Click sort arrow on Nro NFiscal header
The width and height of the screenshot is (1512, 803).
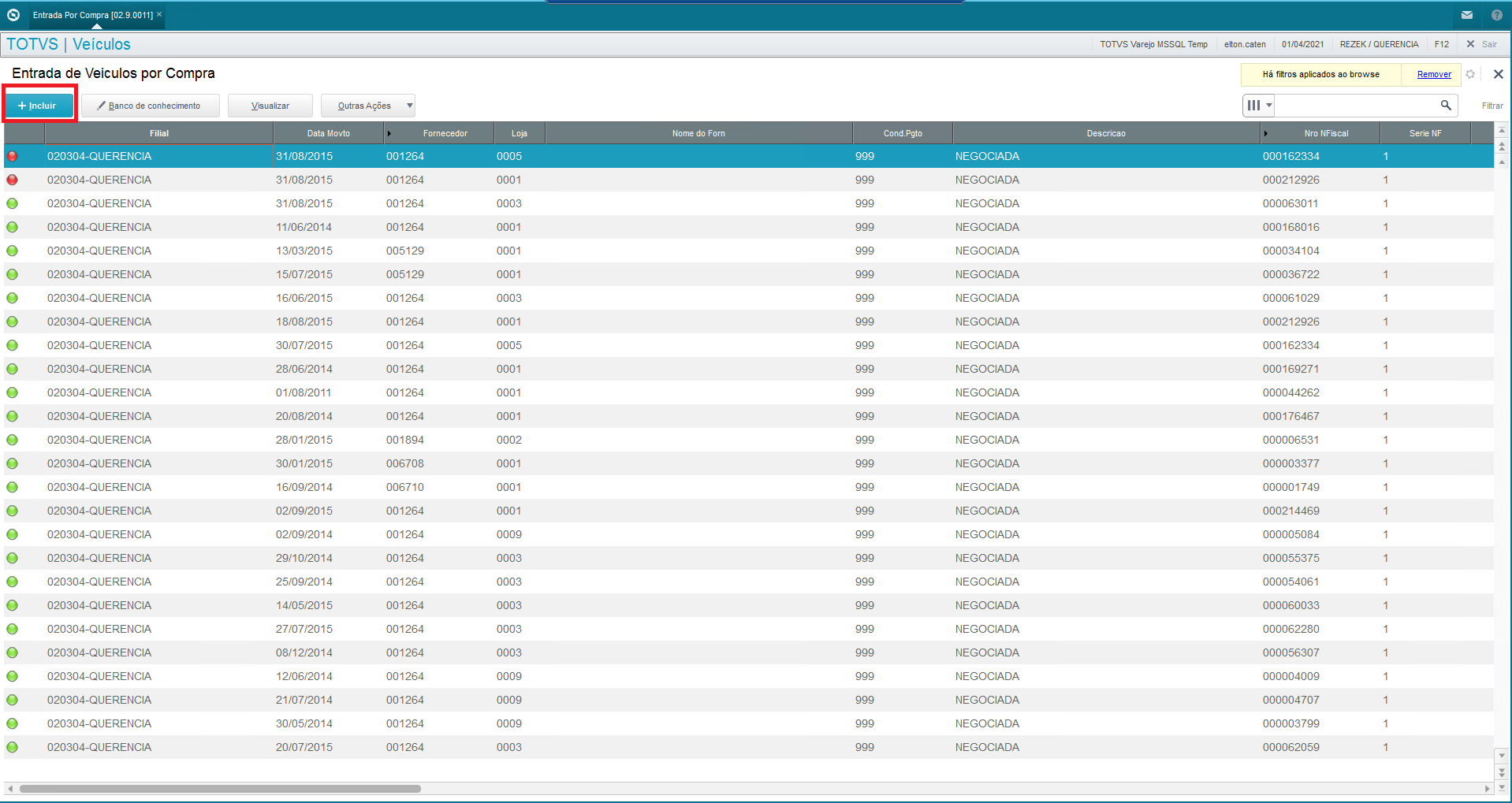(1265, 133)
